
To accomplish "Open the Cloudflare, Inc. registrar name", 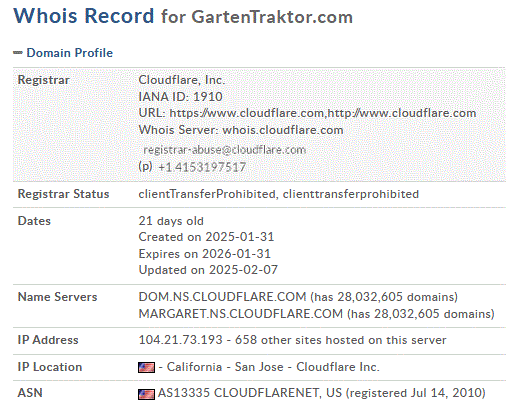I will pos(182,80).
